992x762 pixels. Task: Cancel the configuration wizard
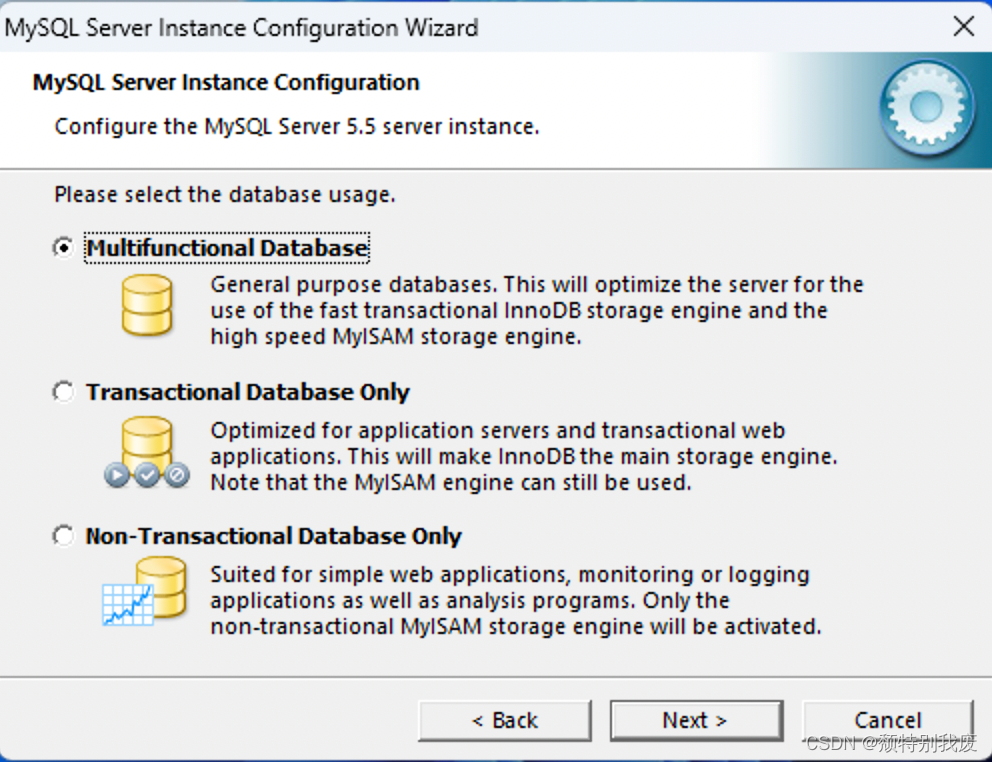coord(887,720)
